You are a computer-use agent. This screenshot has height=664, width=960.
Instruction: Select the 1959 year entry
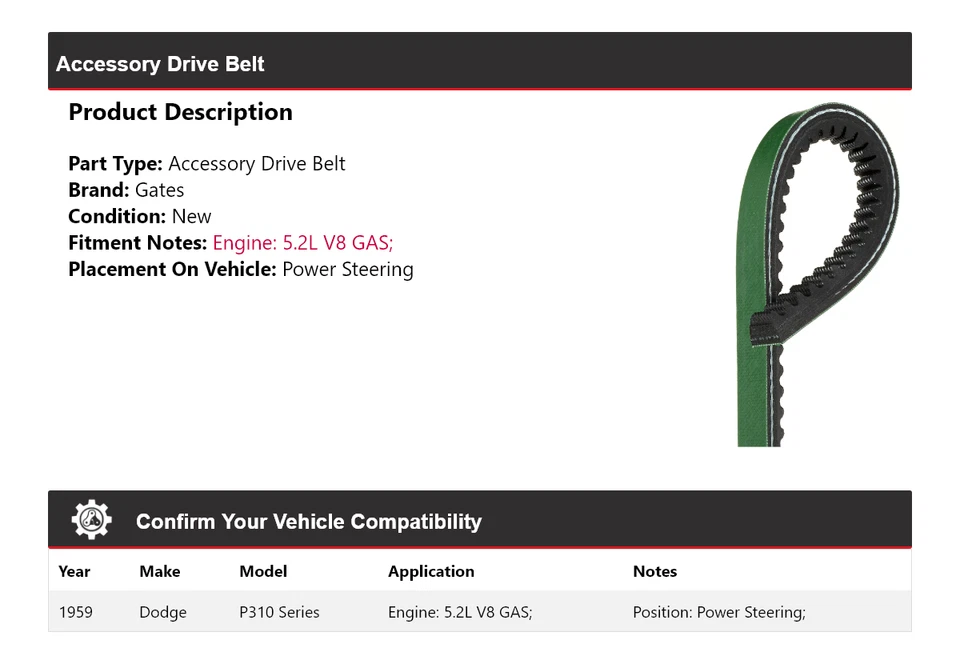pyautogui.click(x=76, y=611)
